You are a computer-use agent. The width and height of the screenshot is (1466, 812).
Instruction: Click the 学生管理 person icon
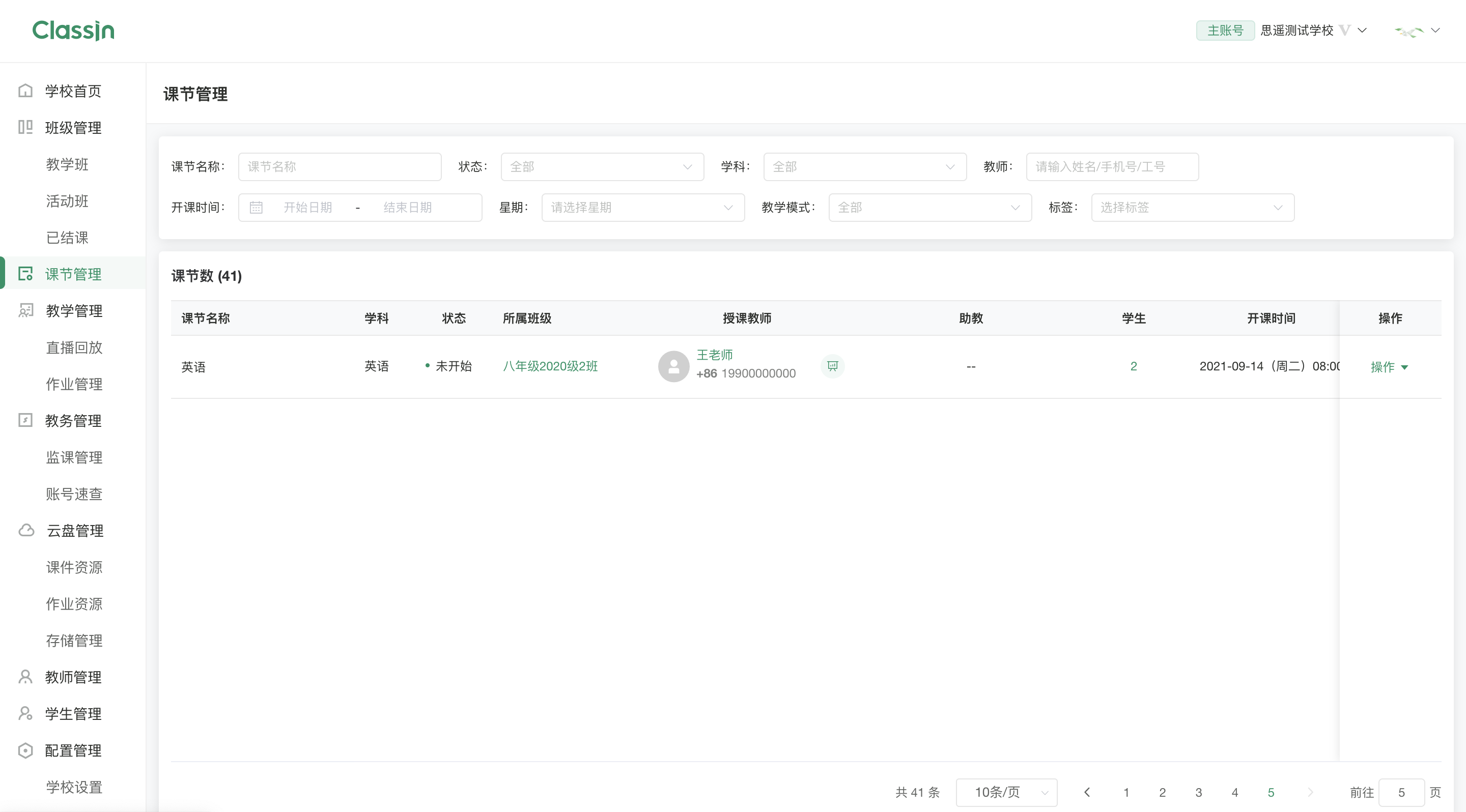[x=25, y=714]
